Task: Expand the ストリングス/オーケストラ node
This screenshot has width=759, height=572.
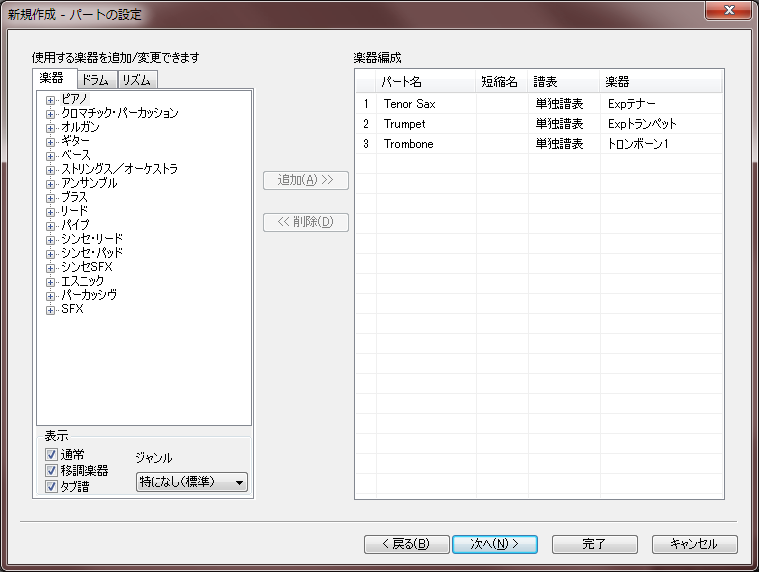Action: point(50,170)
